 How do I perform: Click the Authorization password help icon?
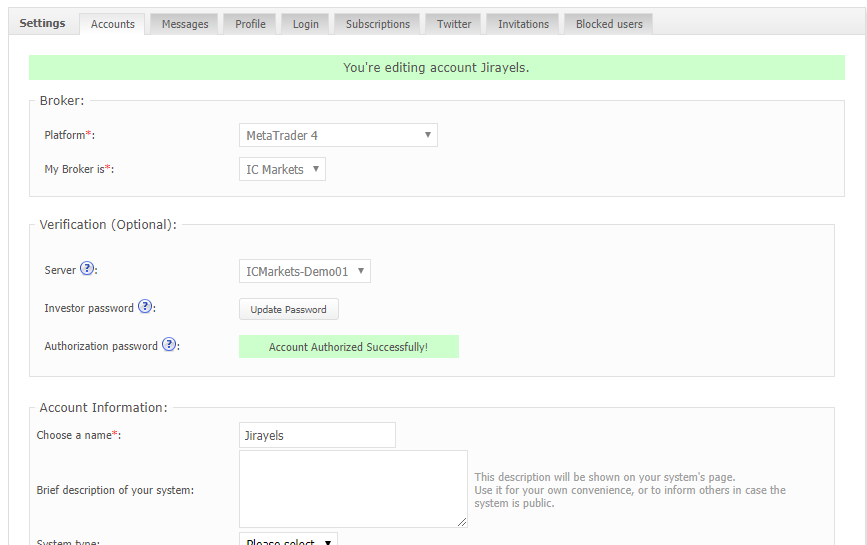coord(169,345)
